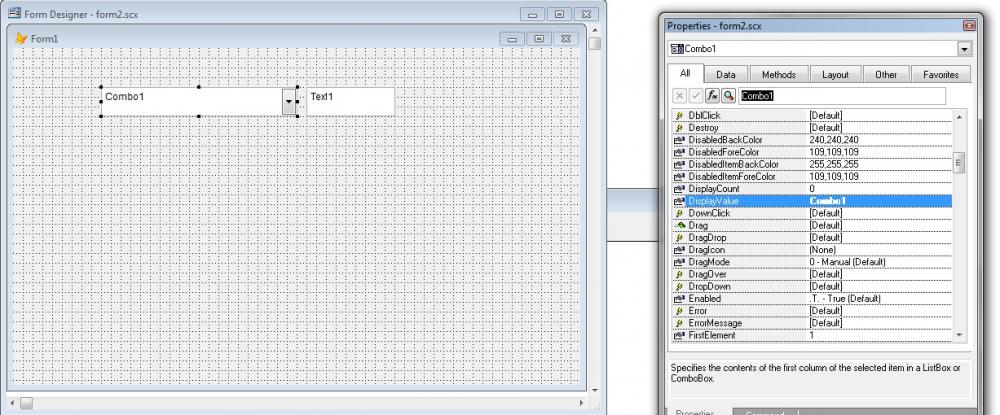Image resolution: width=1000 pixels, height=415 pixels.
Task: Click the DisabledForeColor property icon
Action: [x=679, y=152]
